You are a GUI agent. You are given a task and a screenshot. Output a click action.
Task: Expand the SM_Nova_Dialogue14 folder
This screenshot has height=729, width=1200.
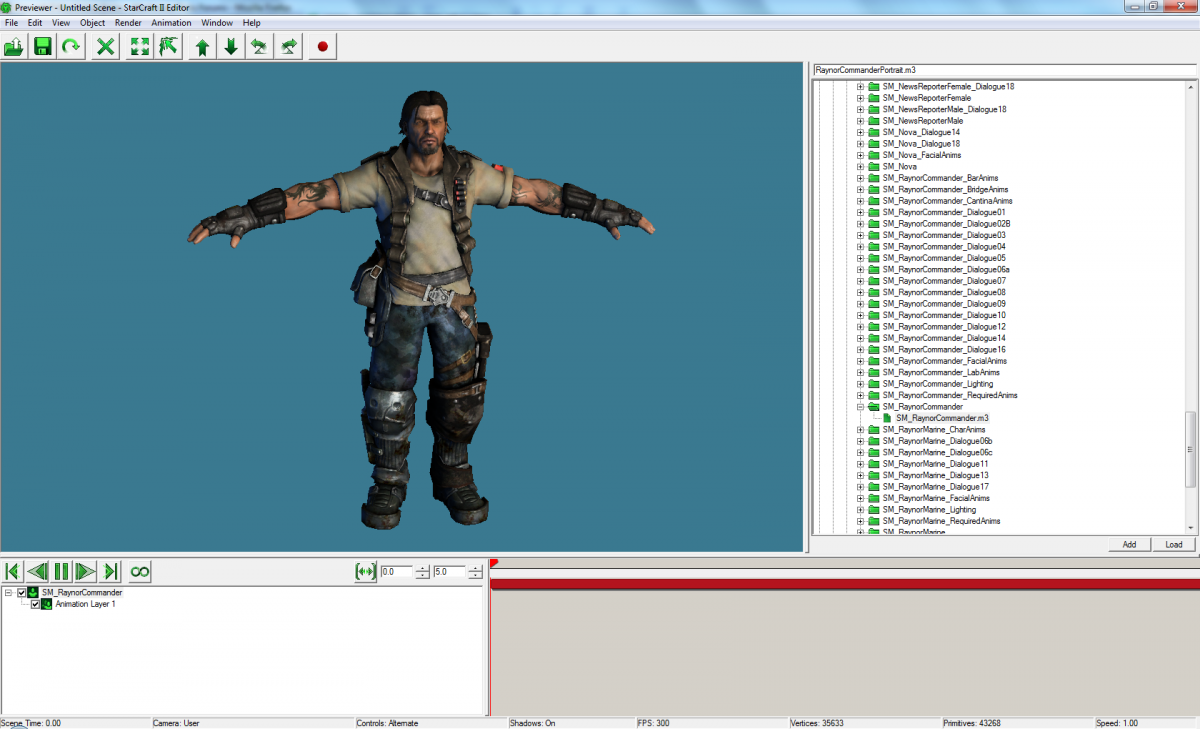pos(860,132)
